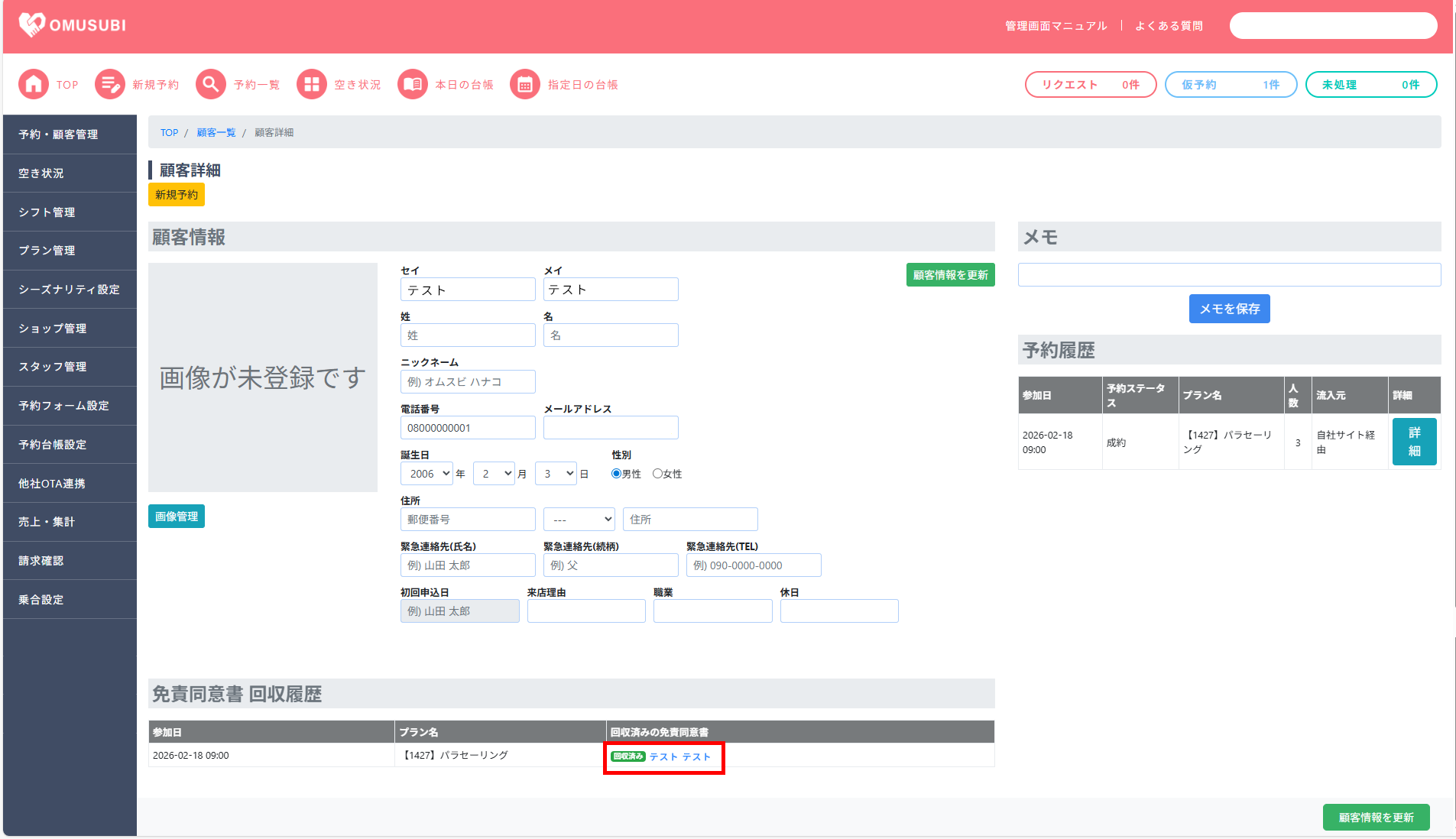
Task: Open 本日の台帳 book icon
Action: (x=413, y=85)
